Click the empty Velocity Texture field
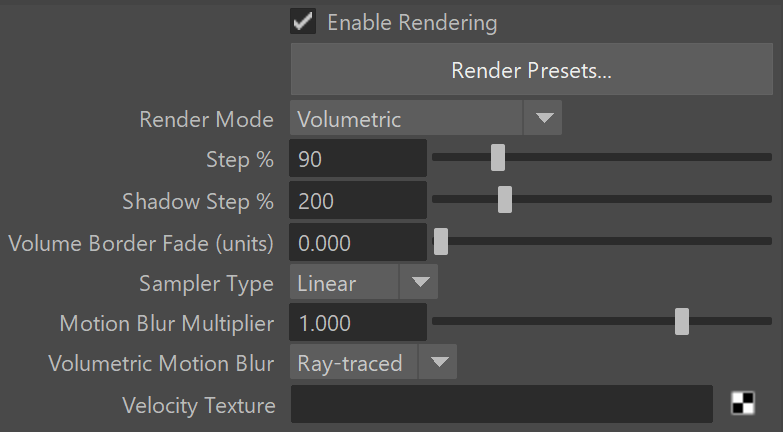The image size is (783, 432). pyautogui.click(x=502, y=404)
